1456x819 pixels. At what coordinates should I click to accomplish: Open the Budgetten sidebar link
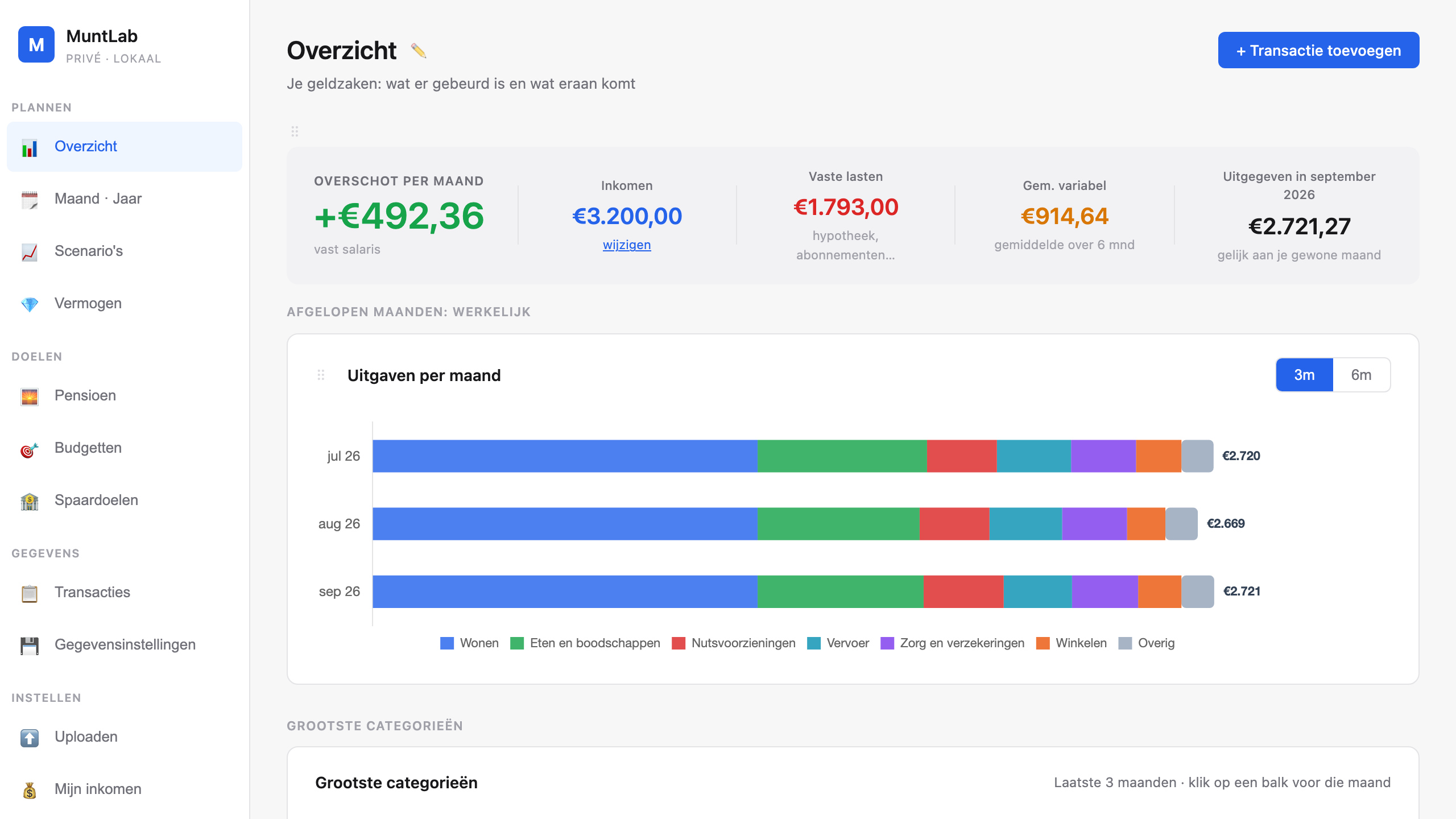[x=125, y=448]
